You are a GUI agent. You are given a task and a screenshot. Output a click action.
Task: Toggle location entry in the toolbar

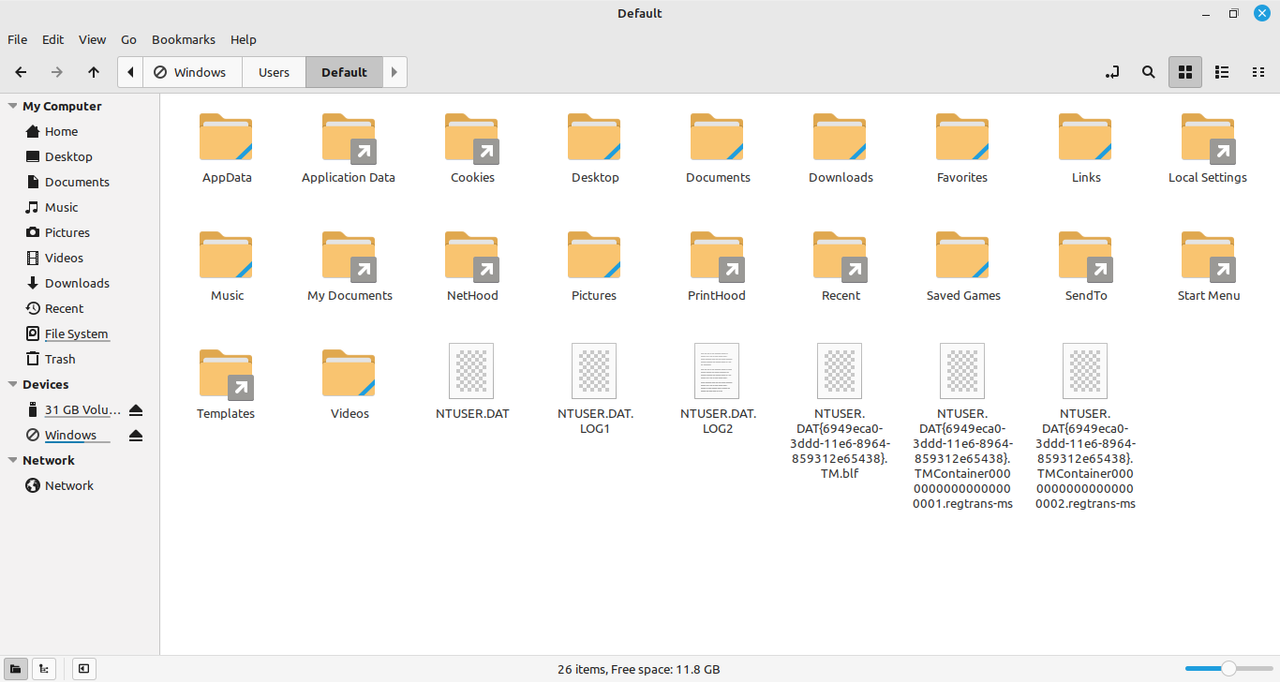[x=1112, y=72]
